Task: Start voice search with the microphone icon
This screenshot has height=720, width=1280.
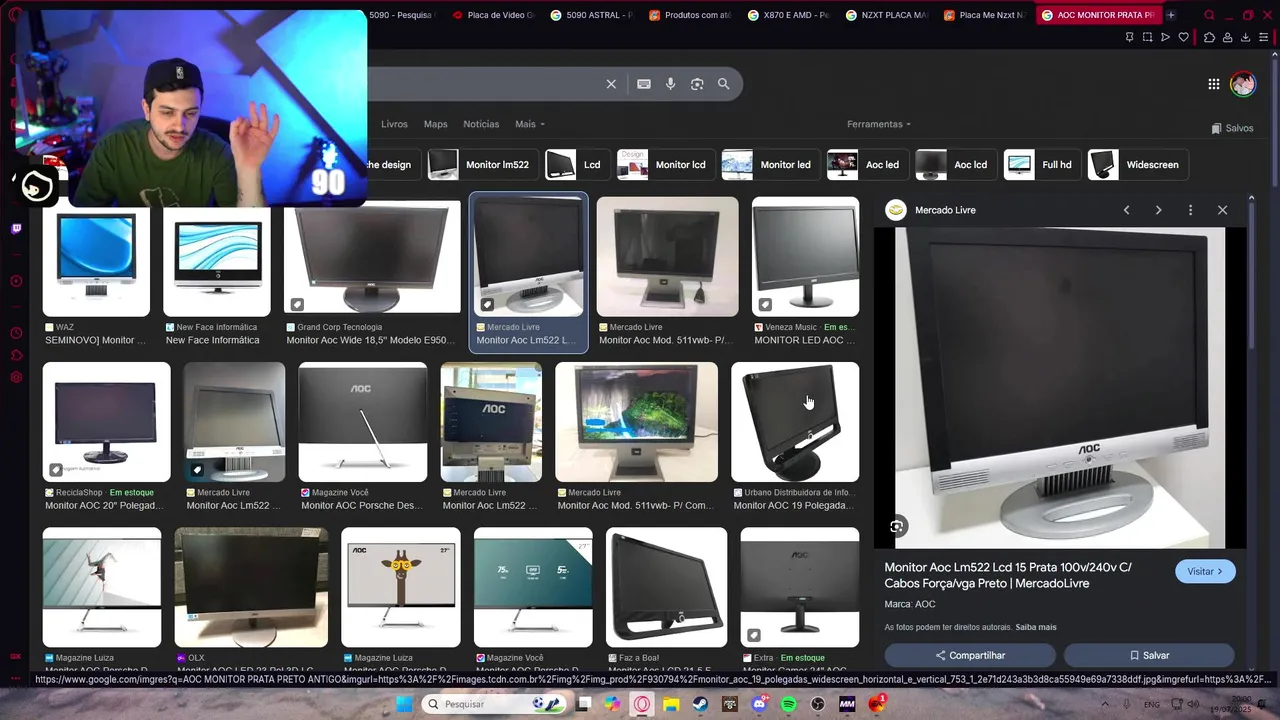Action: click(671, 84)
